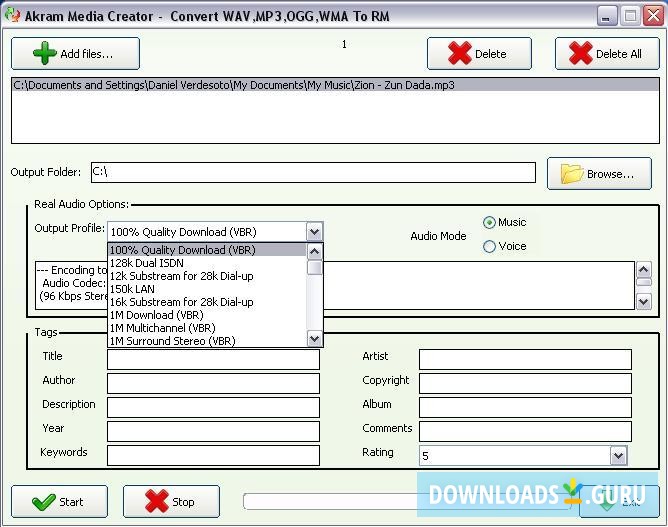Select the Voice audio mode
668x527 pixels.
point(490,247)
